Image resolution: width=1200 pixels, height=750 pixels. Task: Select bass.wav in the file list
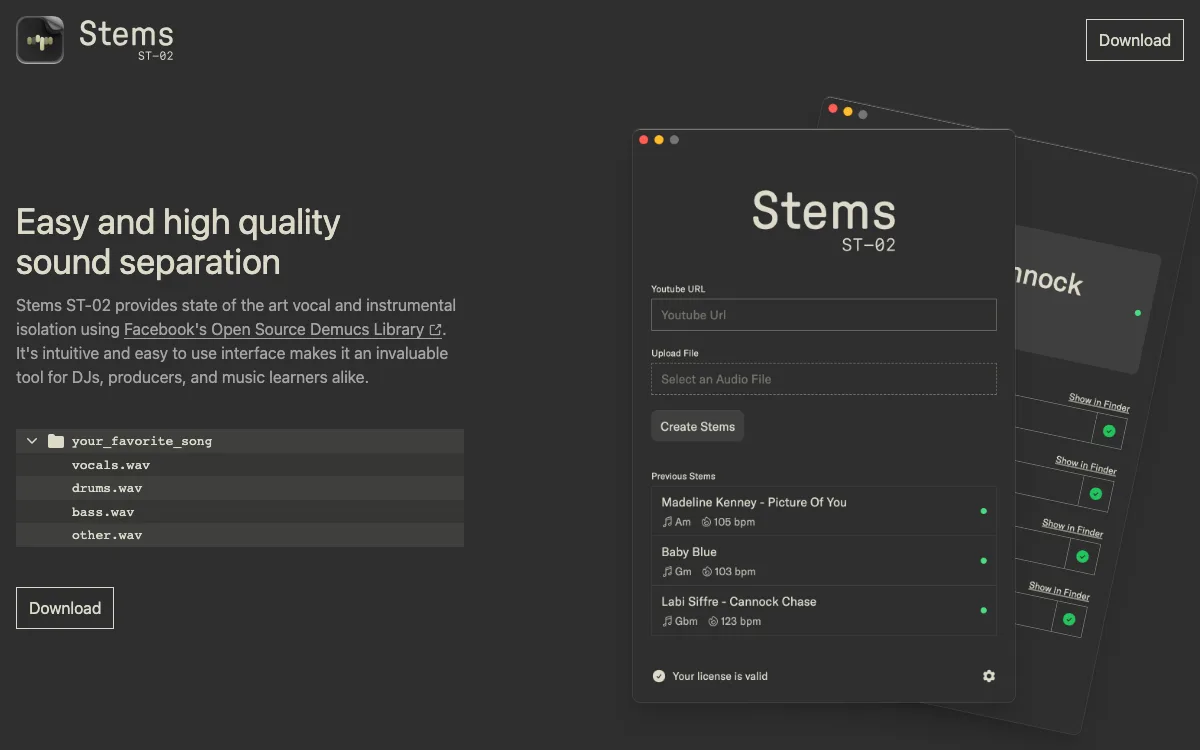pyautogui.click(x=240, y=512)
